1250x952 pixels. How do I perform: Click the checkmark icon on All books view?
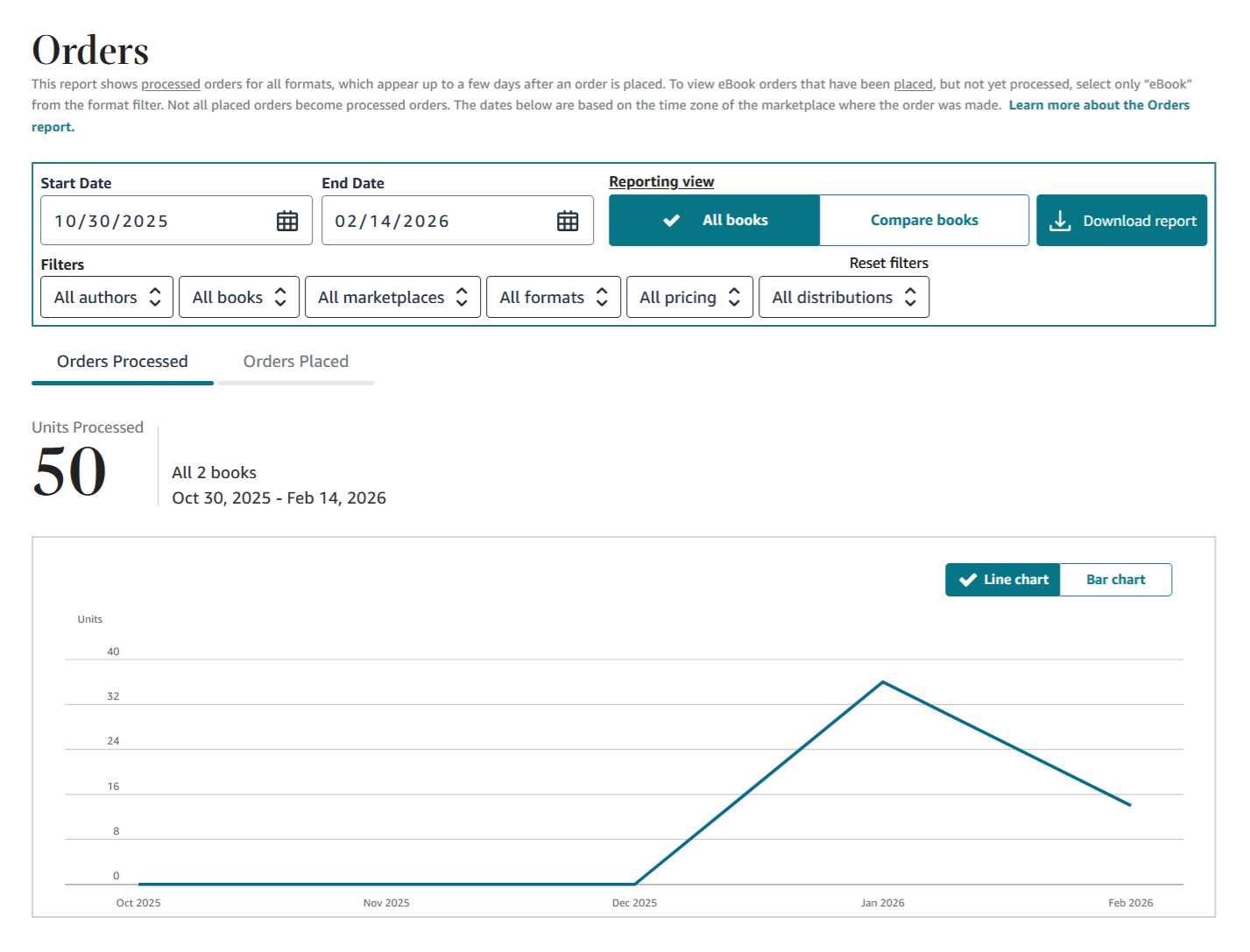(x=672, y=221)
